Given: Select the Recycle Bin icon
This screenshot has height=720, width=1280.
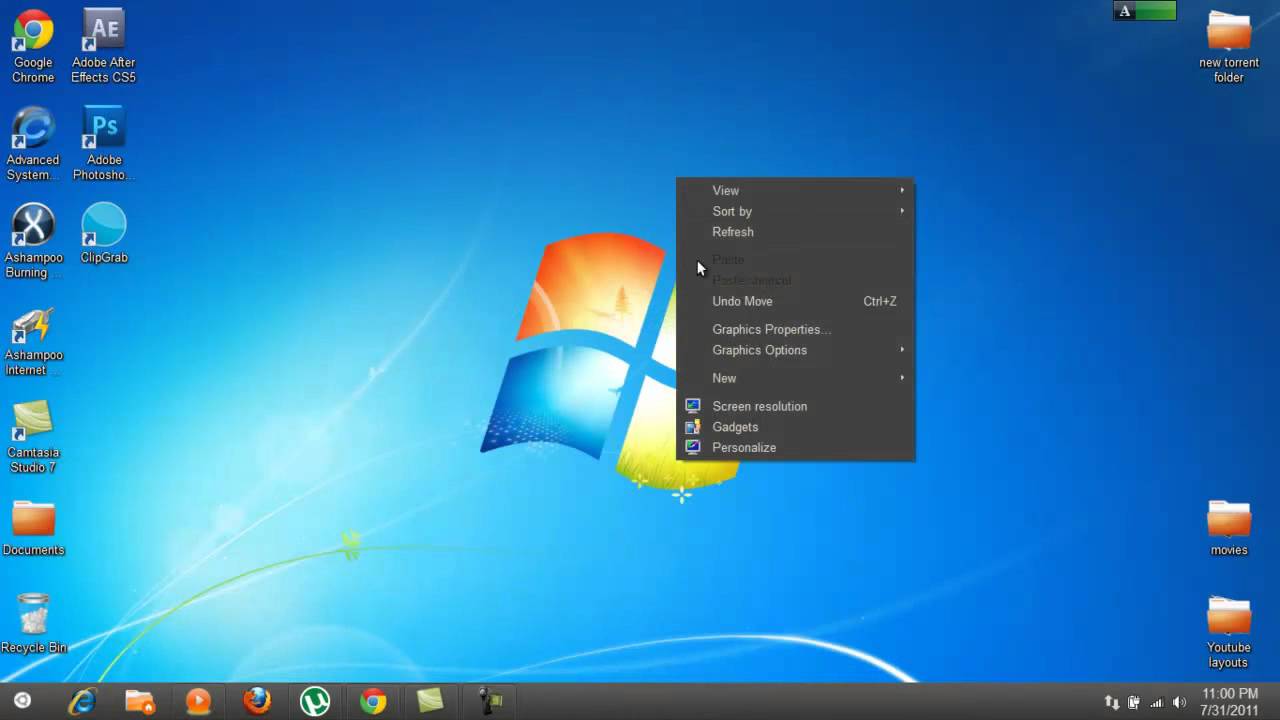Looking at the screenshot, I should (x=33, y=624).
